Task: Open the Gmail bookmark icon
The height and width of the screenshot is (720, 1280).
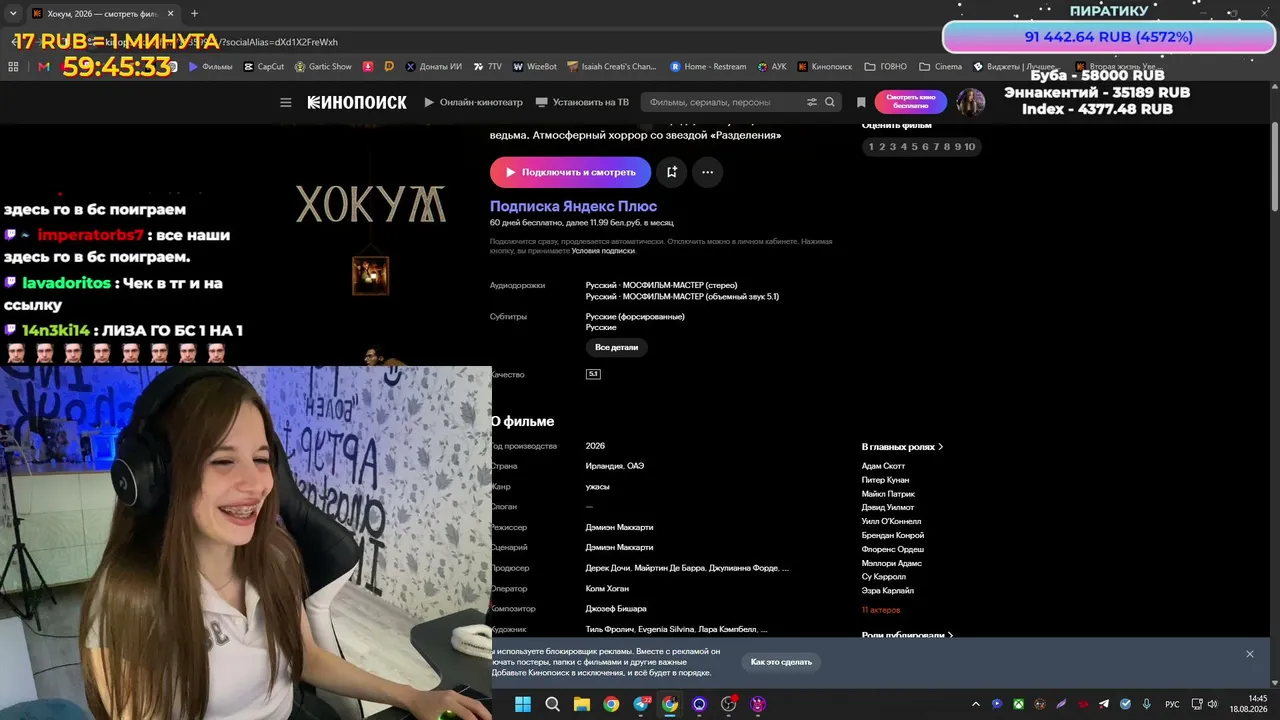Action: (x=44, y=67)
